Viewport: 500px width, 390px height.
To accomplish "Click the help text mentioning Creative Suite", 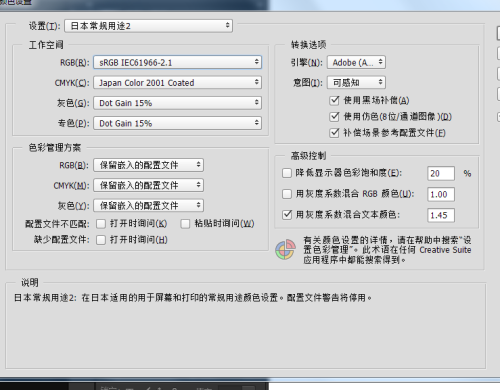I will pyautogui.click(x=387, y=250).
